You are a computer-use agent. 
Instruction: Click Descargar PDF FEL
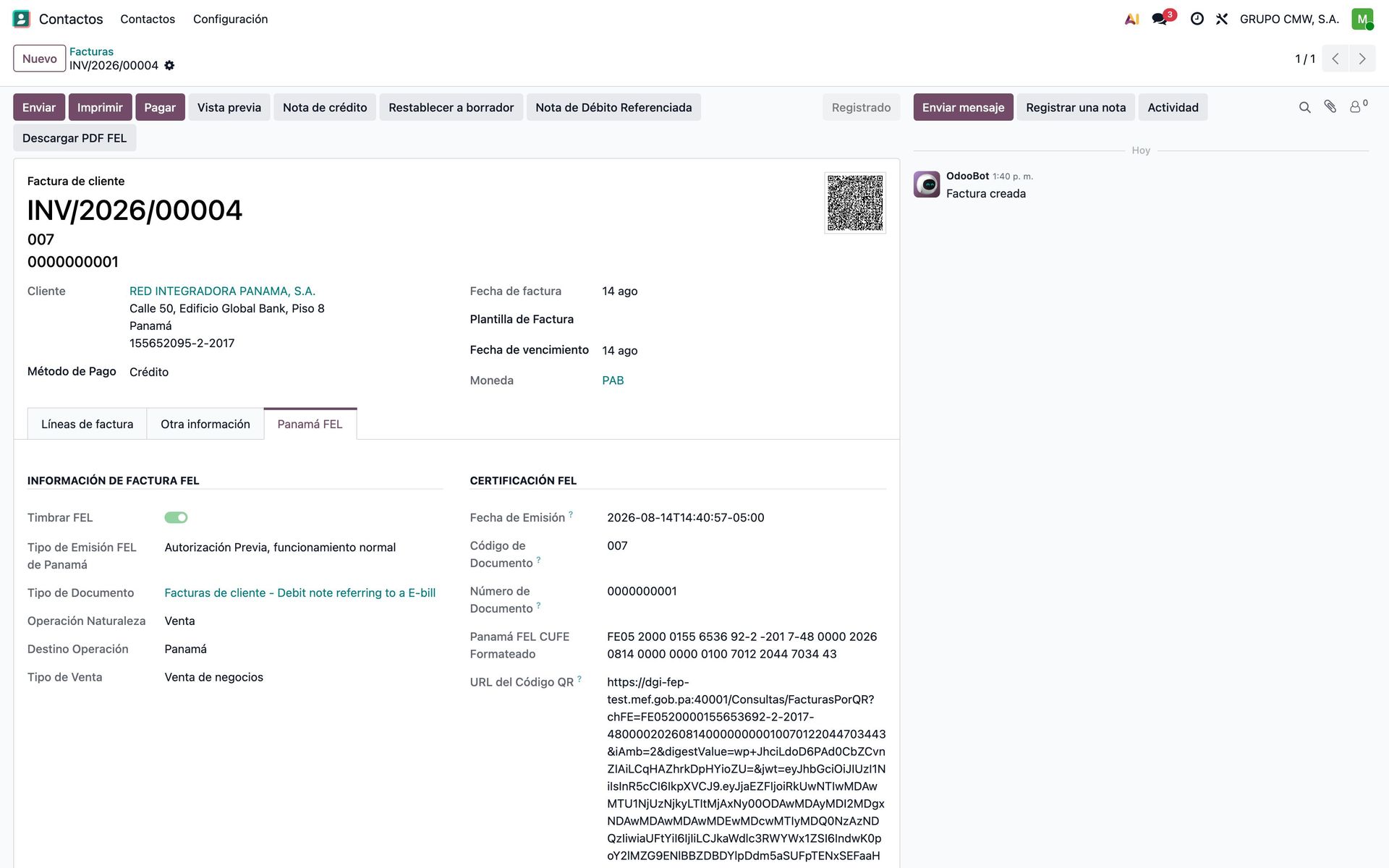tap(75, 138)
